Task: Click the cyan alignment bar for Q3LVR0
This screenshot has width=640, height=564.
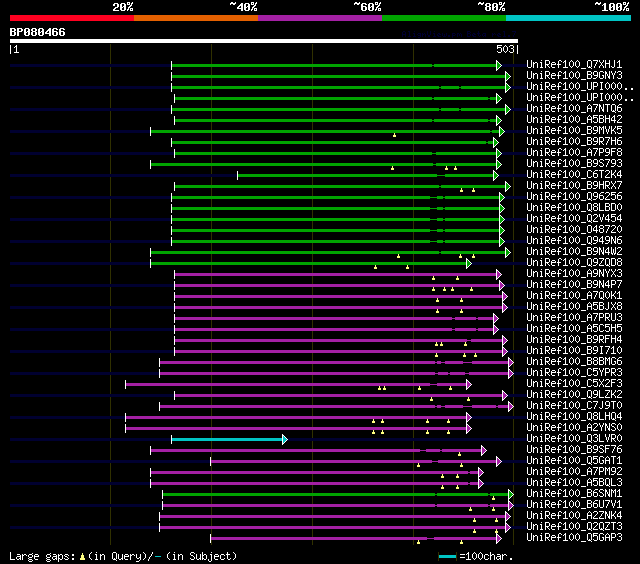Action: tap(227, 440)
